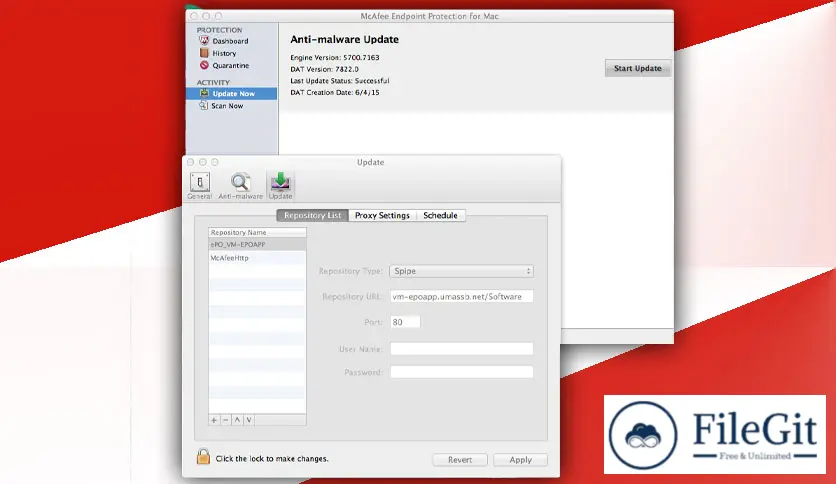Image resolution: width=836 pixels, height=484 pixels.
Task: Open History in the McAfee sidebar
Action: pos(224,53)
